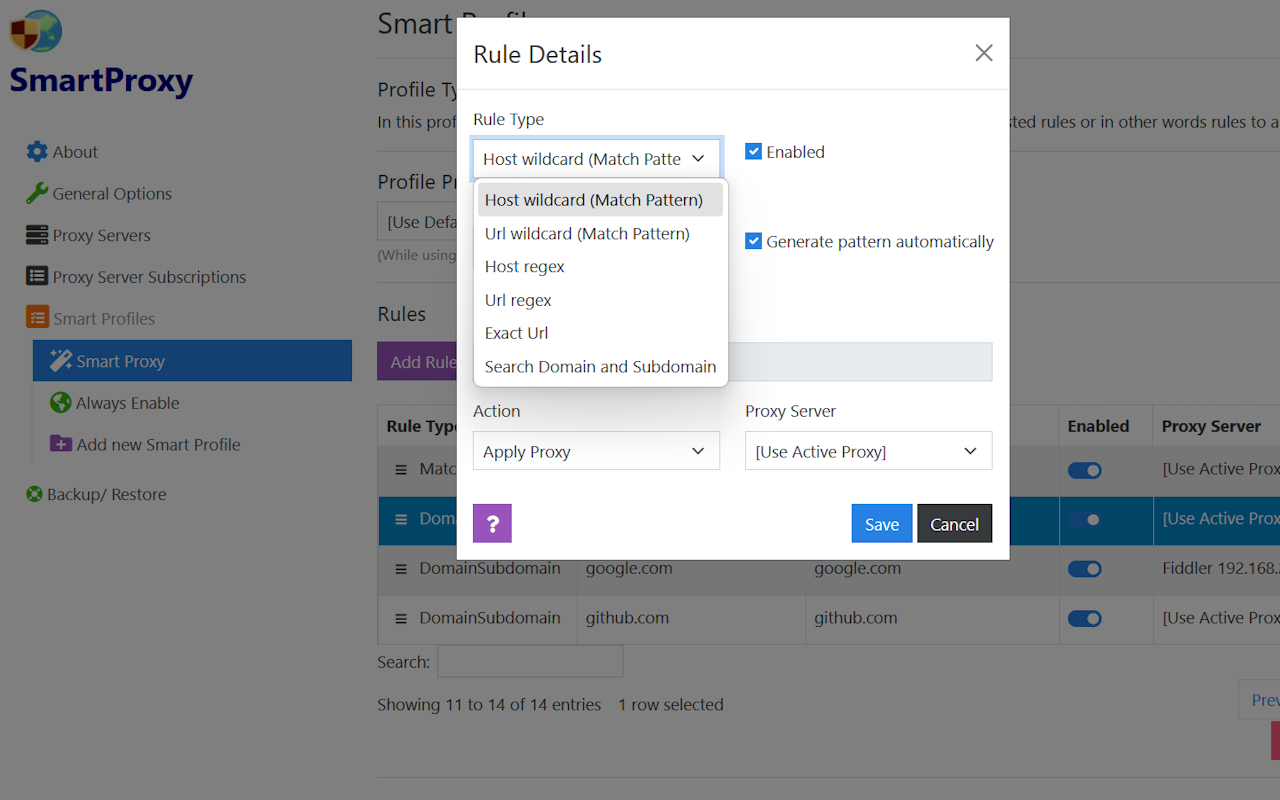This screenshot has width=1280, height=800.
Task: Open the Action dropdown showing Apply Proxy
Action: 596,451
